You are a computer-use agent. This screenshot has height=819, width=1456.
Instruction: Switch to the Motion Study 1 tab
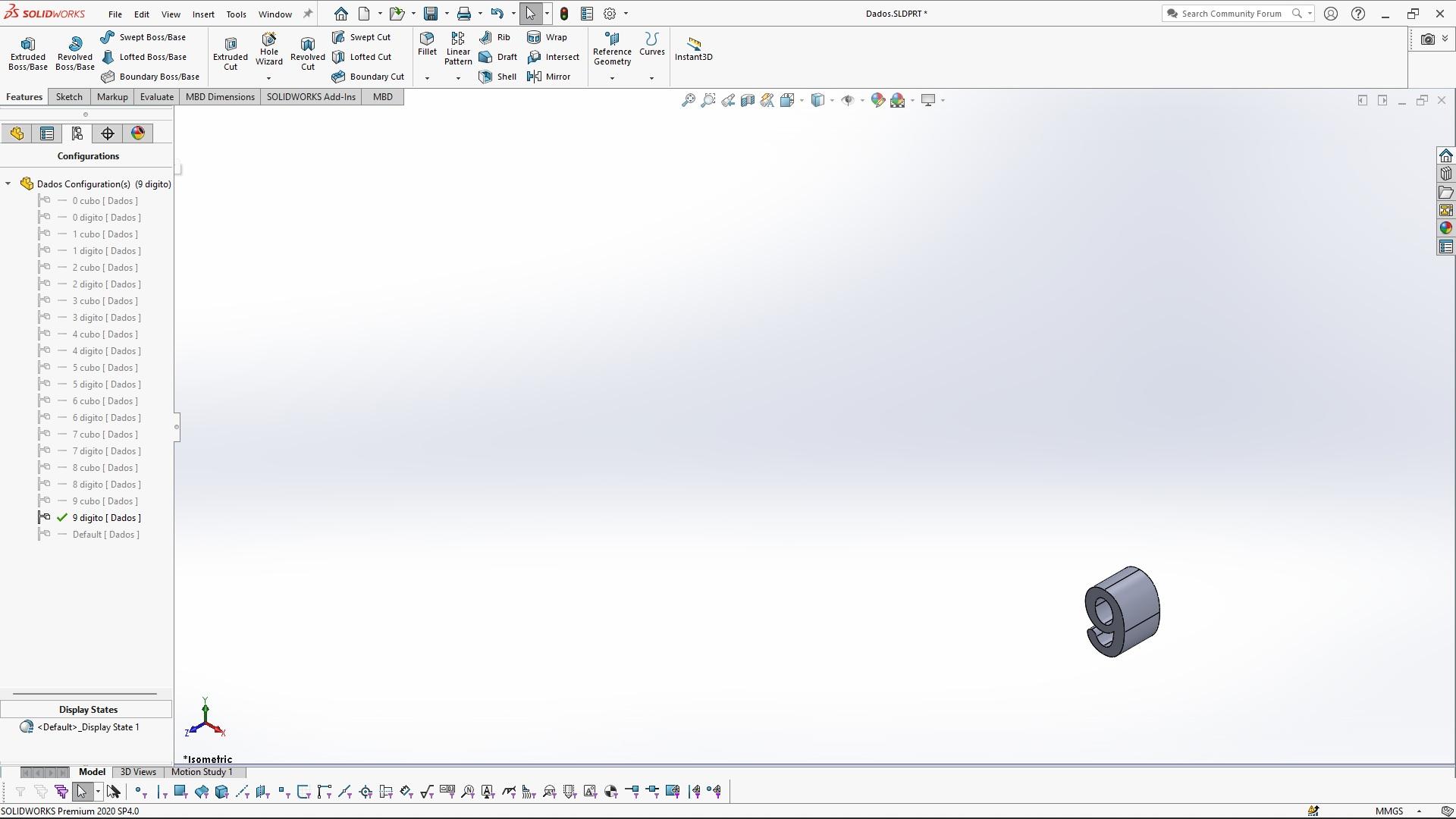point(202,772)
